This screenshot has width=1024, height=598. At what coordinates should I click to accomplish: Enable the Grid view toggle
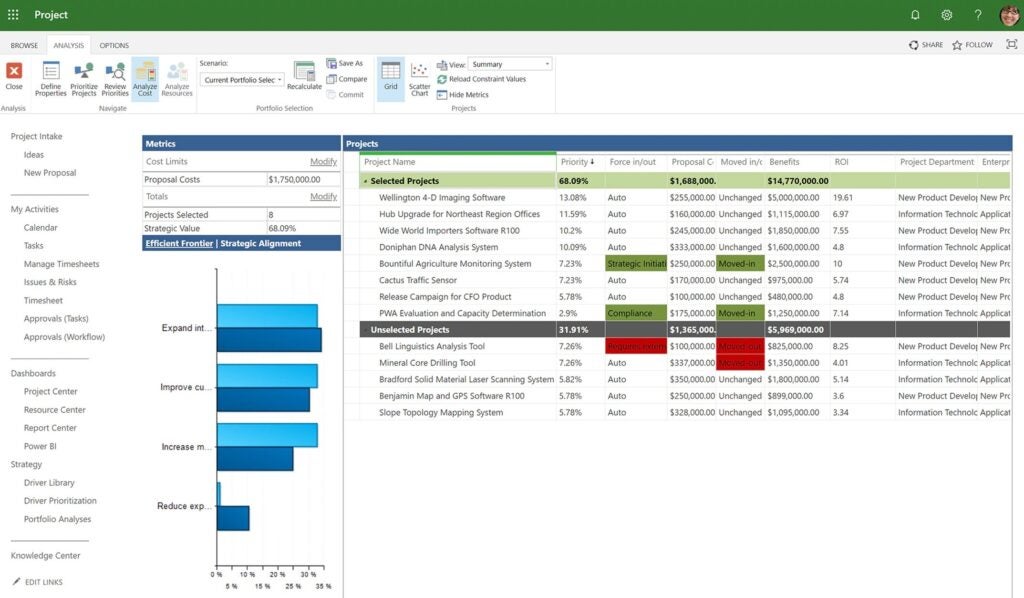[392, 78]
